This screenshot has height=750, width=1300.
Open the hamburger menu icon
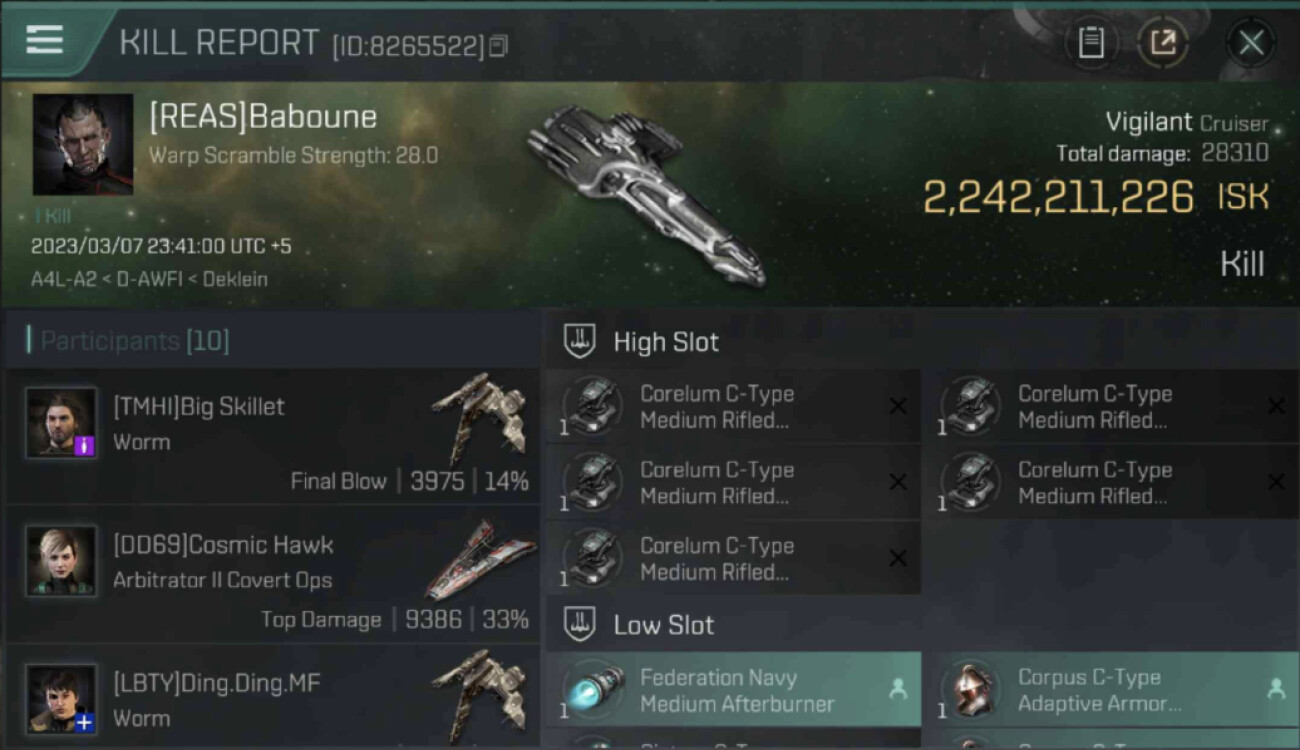click(x=45, y=40)
